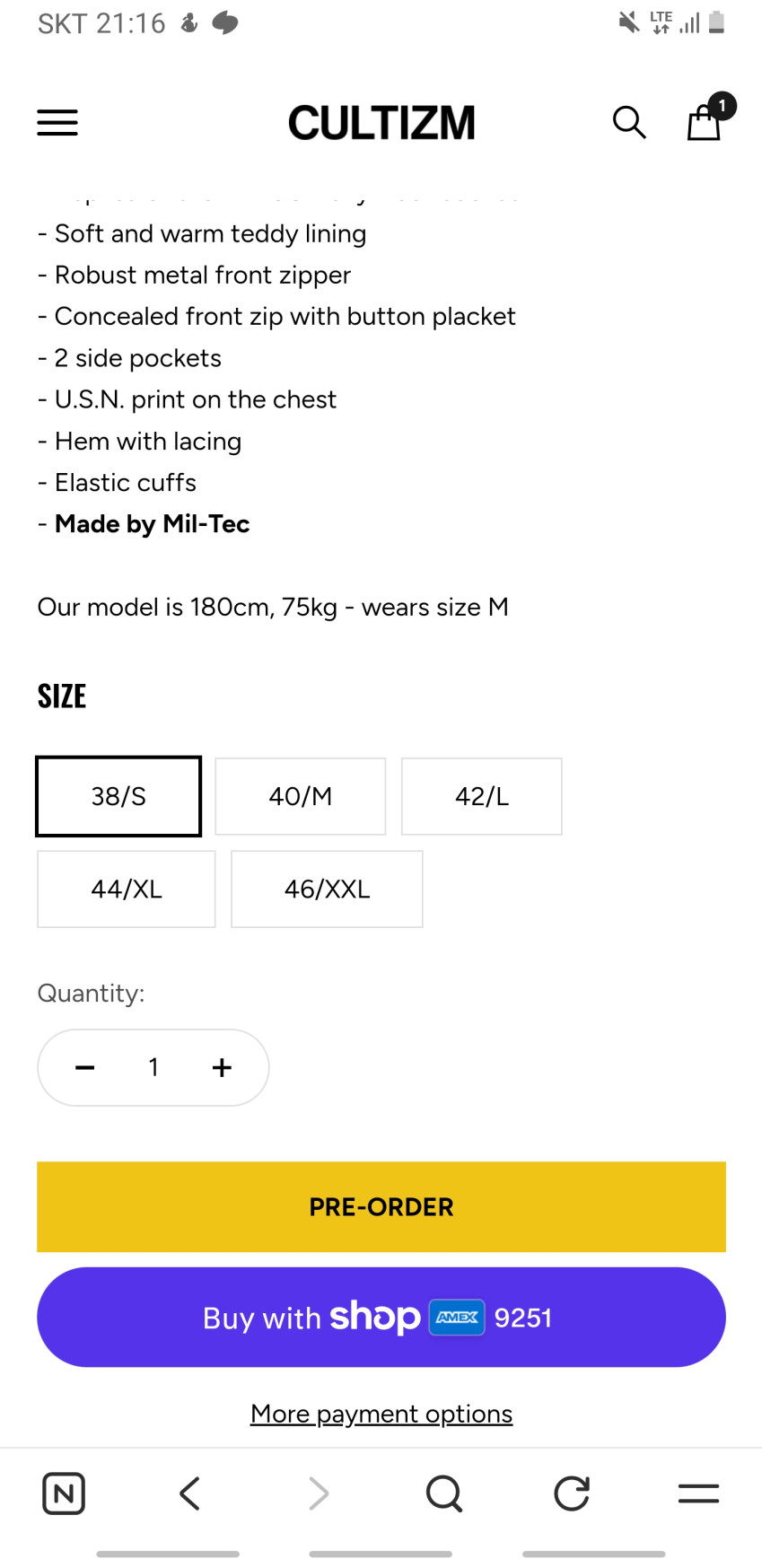Tap Buy with Shop button
This screenshot has height=1568, width=762.
click(381, 1317)
